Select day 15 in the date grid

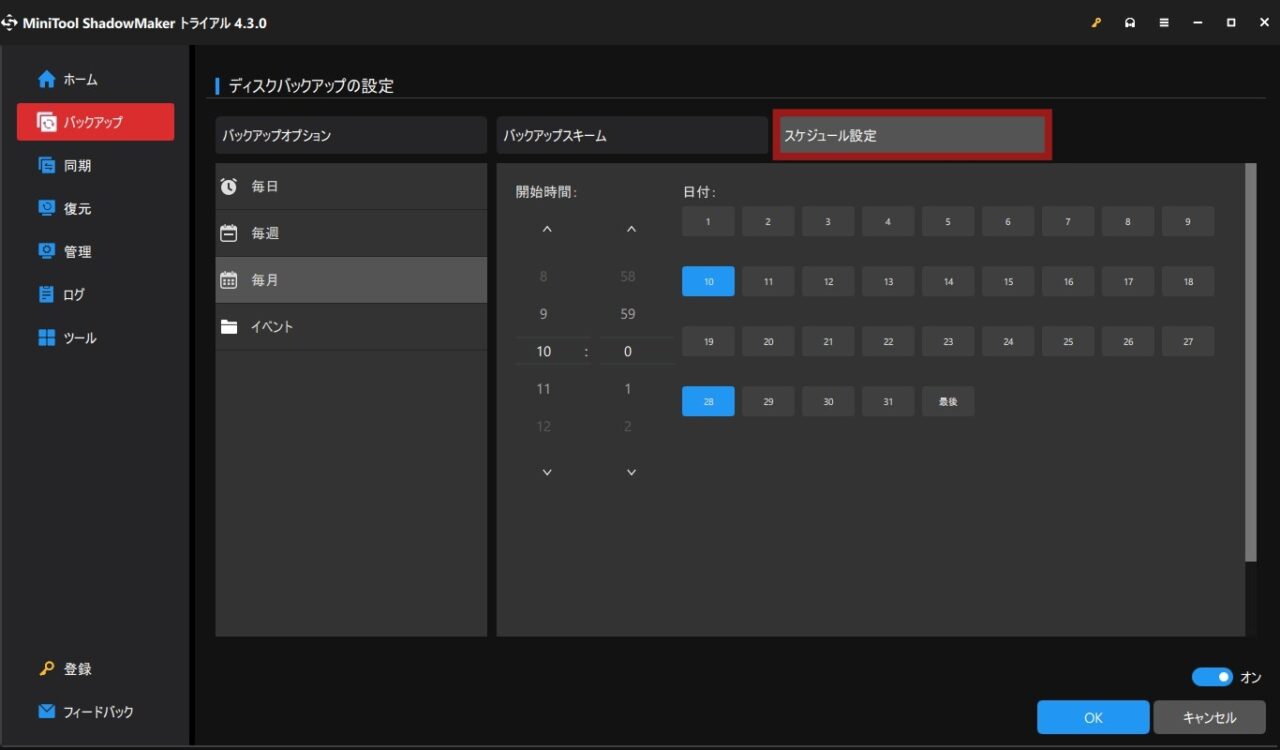tap(1008, 281)
